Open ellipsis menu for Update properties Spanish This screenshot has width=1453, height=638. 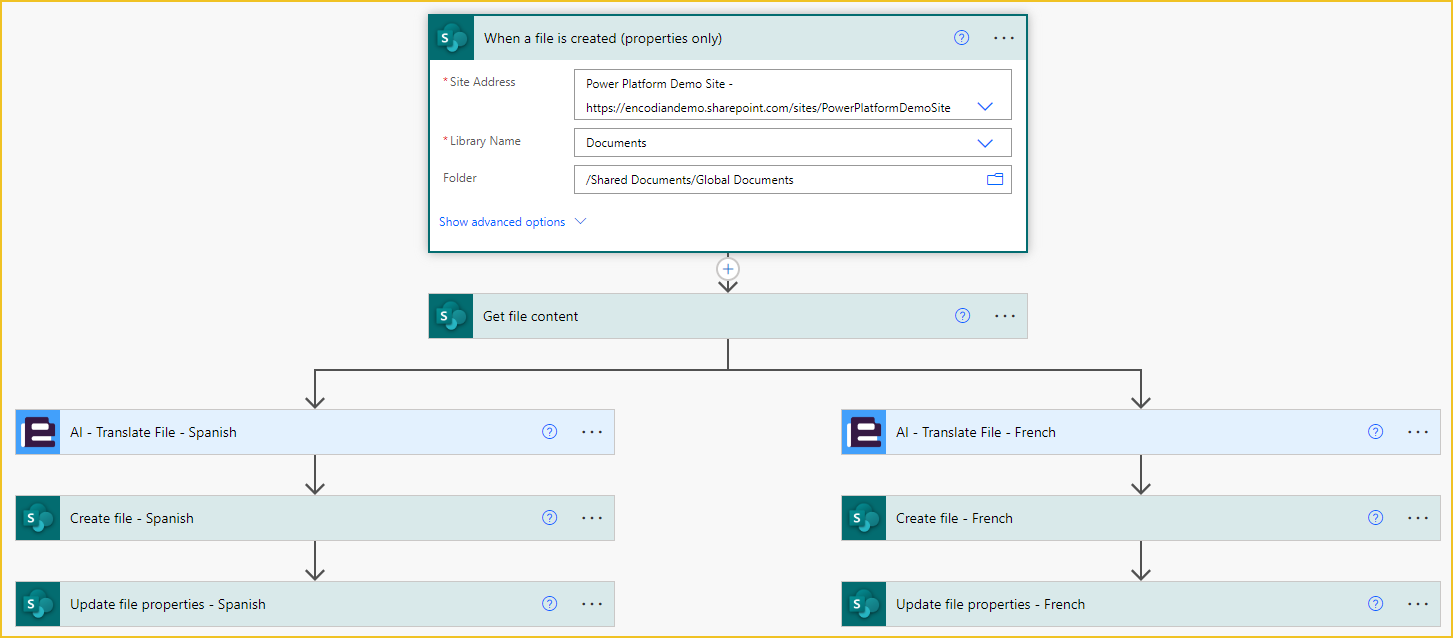tap(592, 604)
